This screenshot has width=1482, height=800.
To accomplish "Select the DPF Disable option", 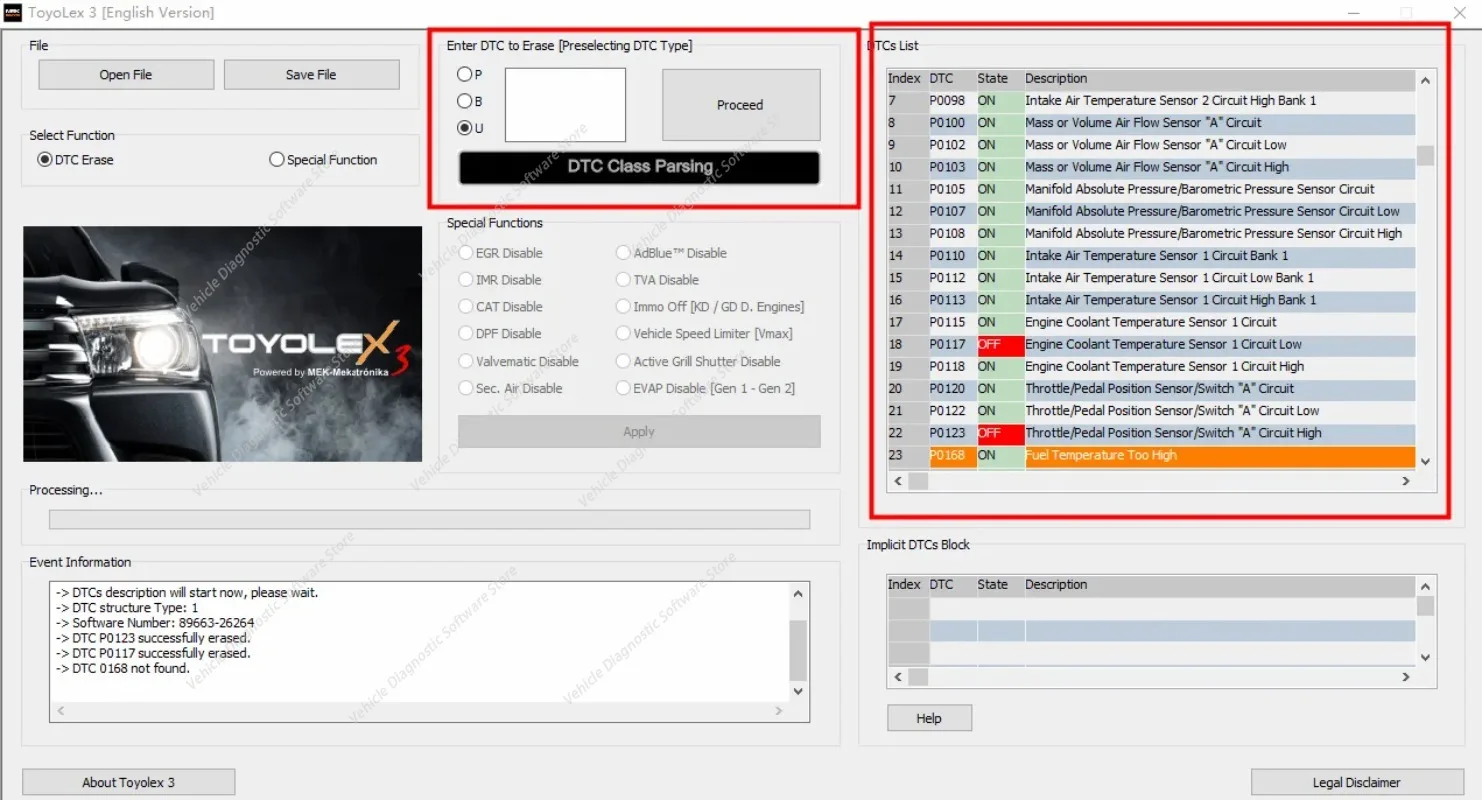I will (x=500, y=334).
